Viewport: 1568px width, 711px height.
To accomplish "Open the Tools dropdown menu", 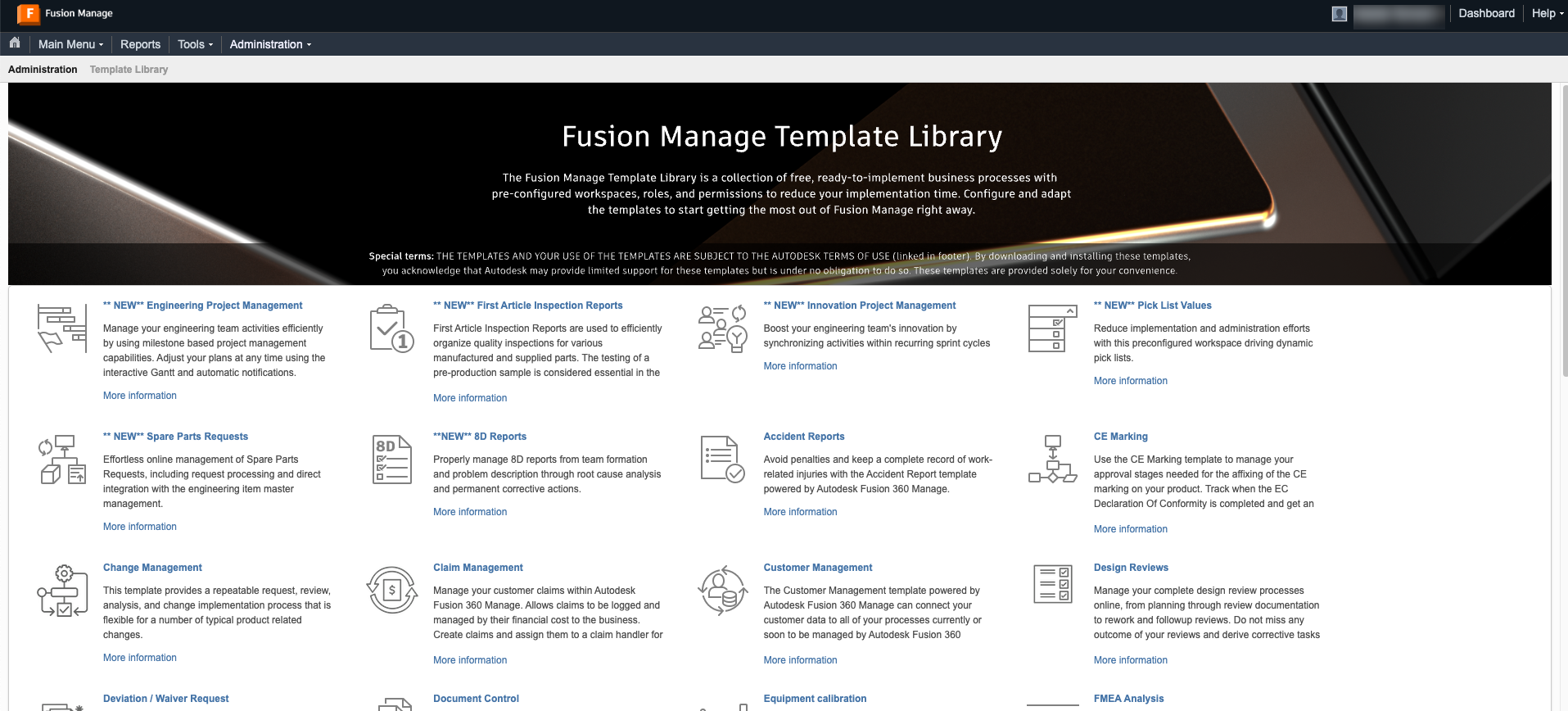I will tap(195, 44).
